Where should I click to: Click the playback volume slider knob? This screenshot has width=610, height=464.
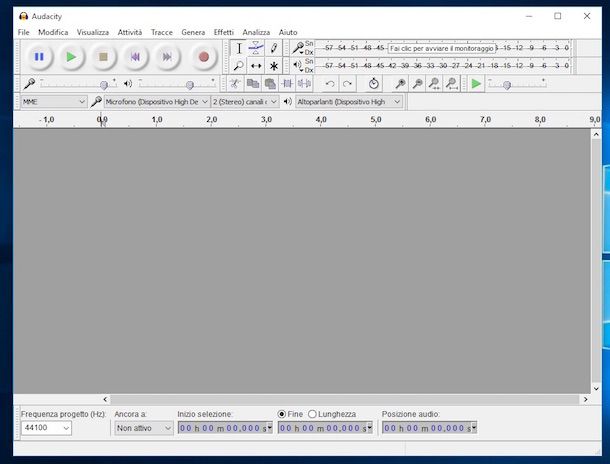(189, 84)
